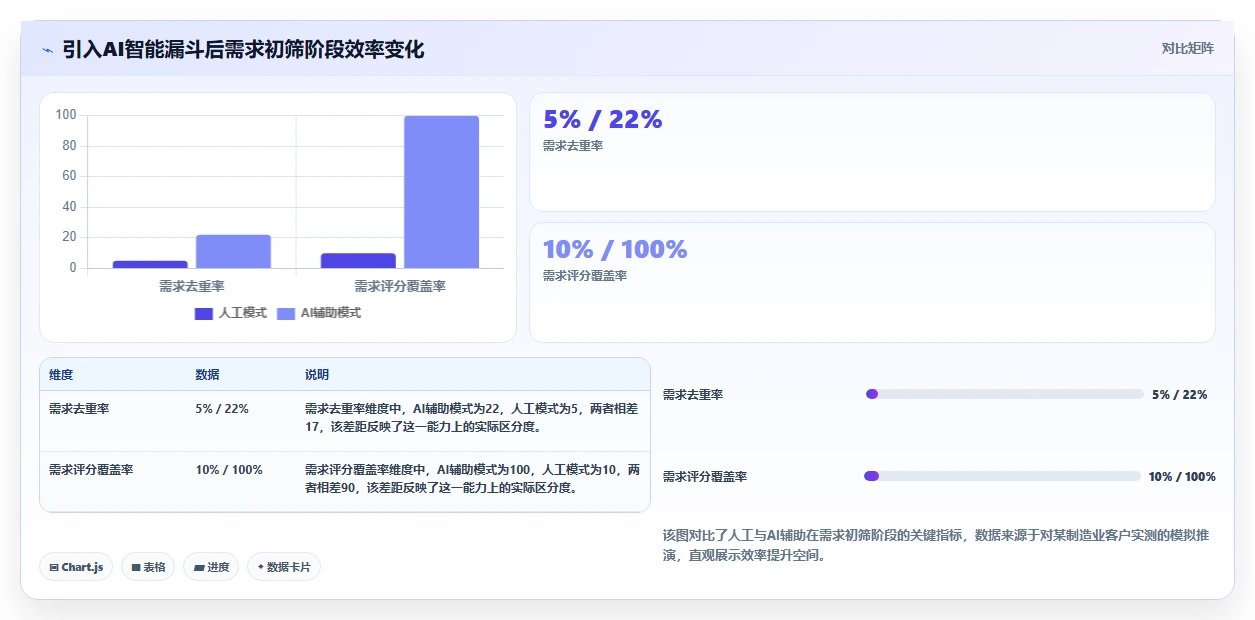
Task: Click the 需求评分覆盖率 progress bar
Action: (1002, 476)
